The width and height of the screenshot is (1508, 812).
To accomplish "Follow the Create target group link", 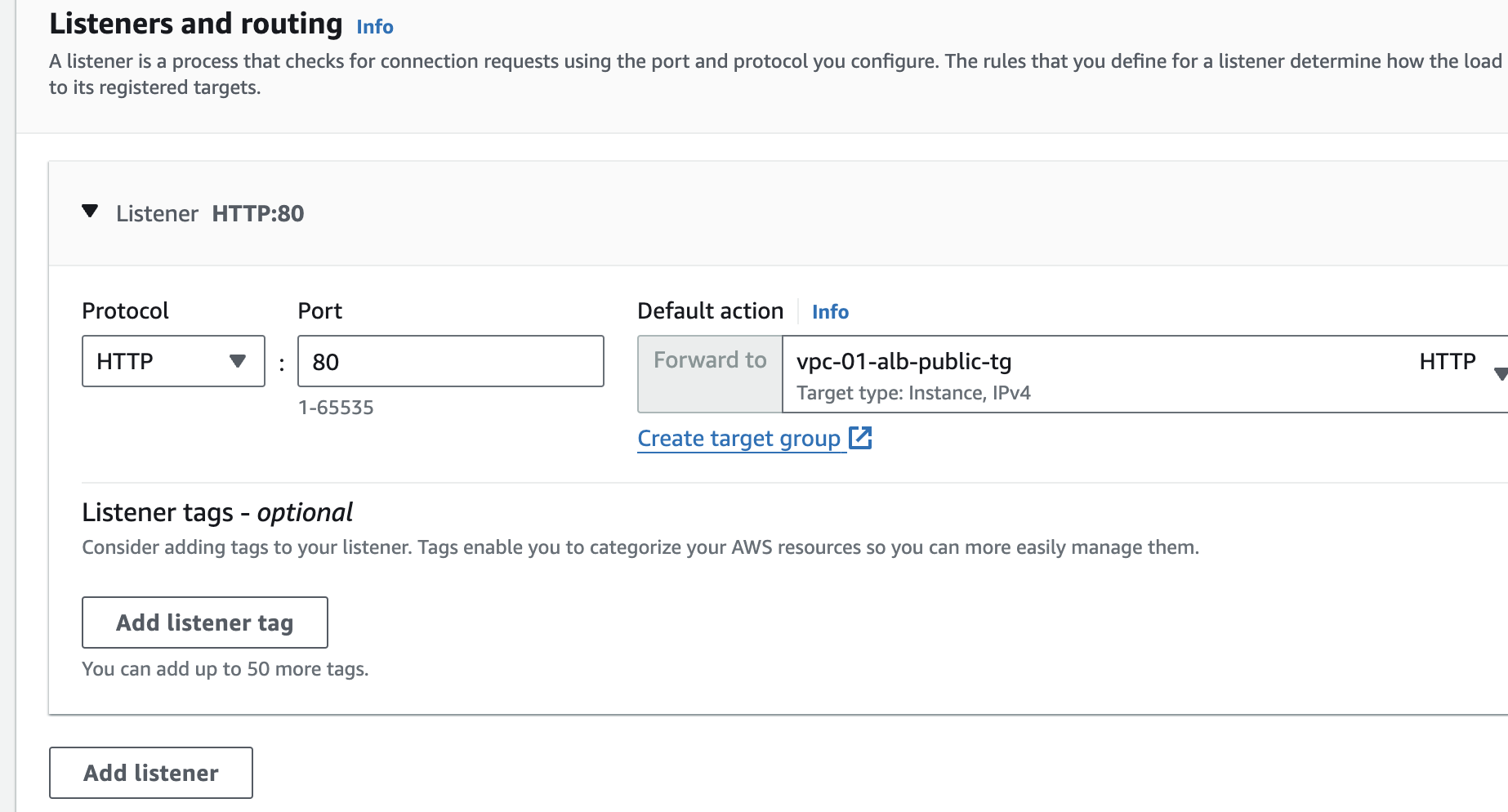I will 738,439.
